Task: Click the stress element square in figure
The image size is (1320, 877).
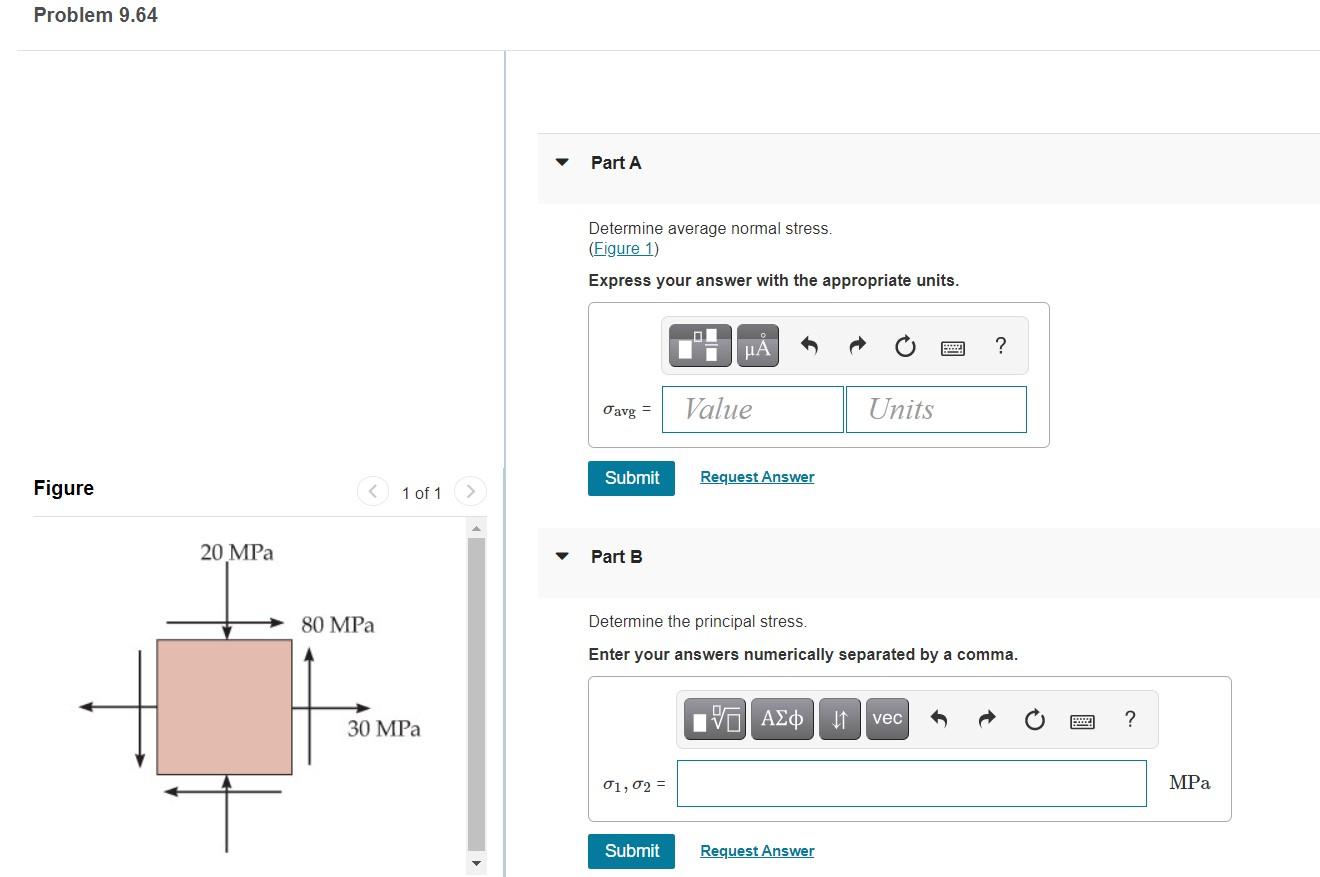Action: [224, 707]
